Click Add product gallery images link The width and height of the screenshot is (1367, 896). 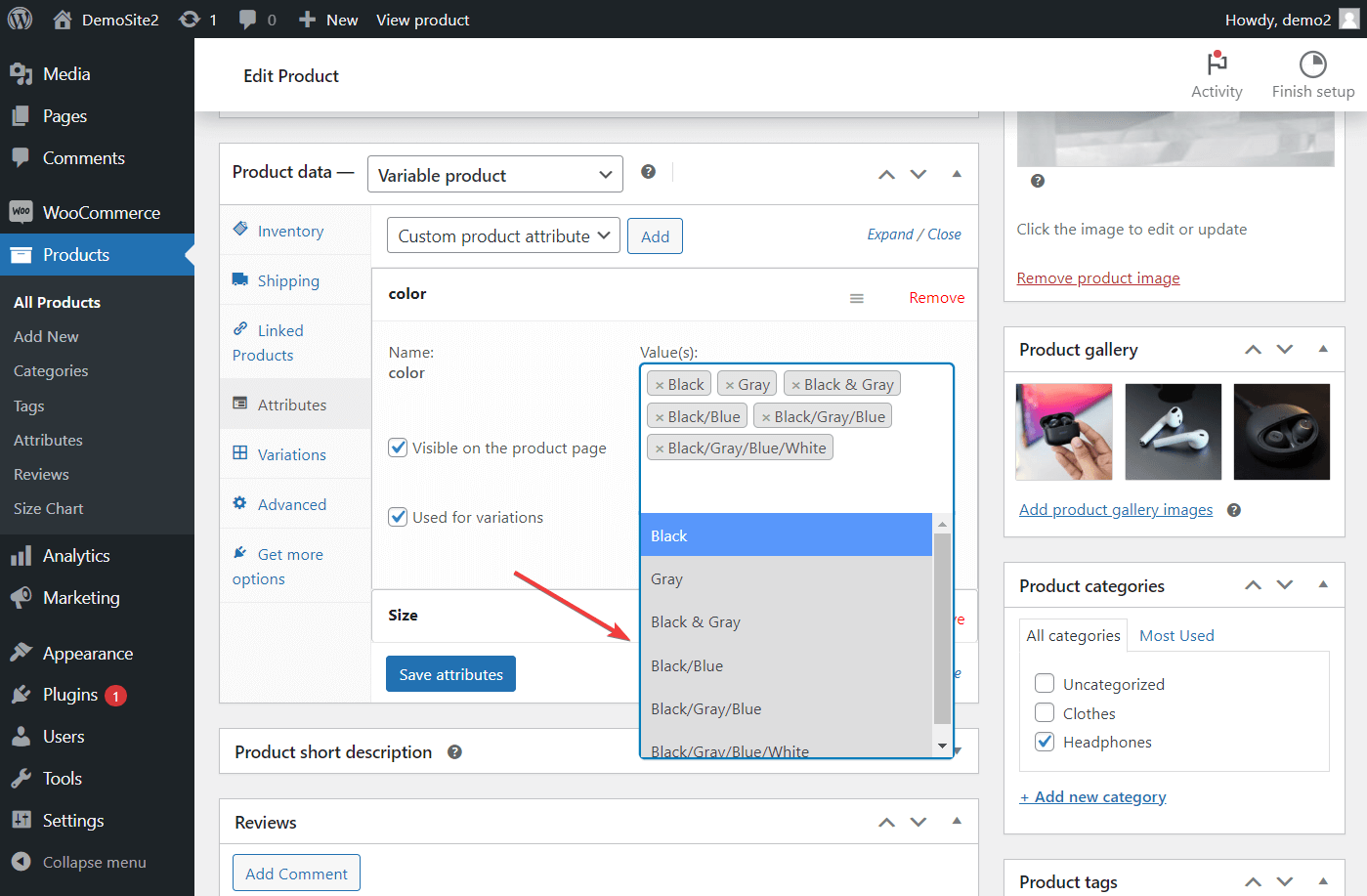[x=1116, y=510]
